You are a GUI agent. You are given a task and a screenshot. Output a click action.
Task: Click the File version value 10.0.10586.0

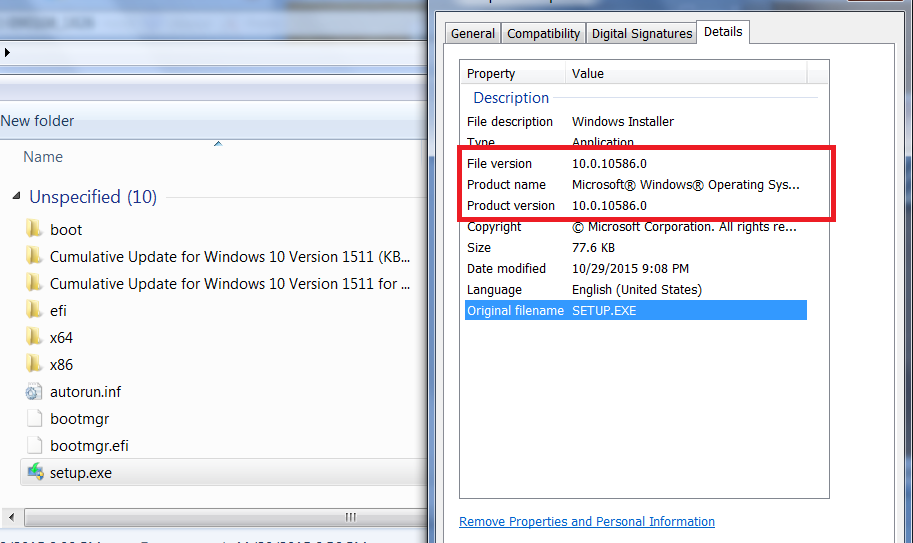click(x=609, y=164)
